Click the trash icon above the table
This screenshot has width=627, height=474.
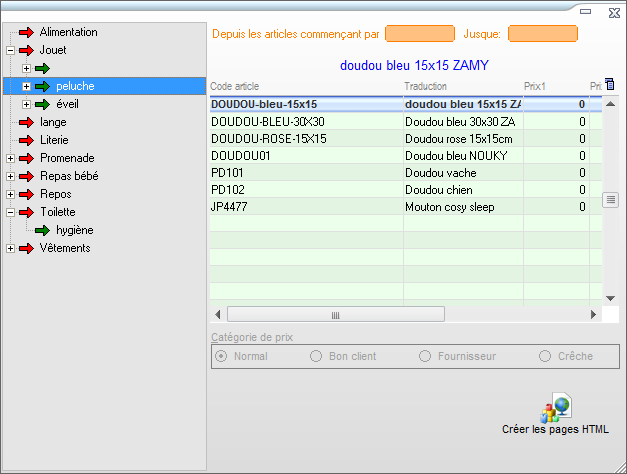(610, 84)
